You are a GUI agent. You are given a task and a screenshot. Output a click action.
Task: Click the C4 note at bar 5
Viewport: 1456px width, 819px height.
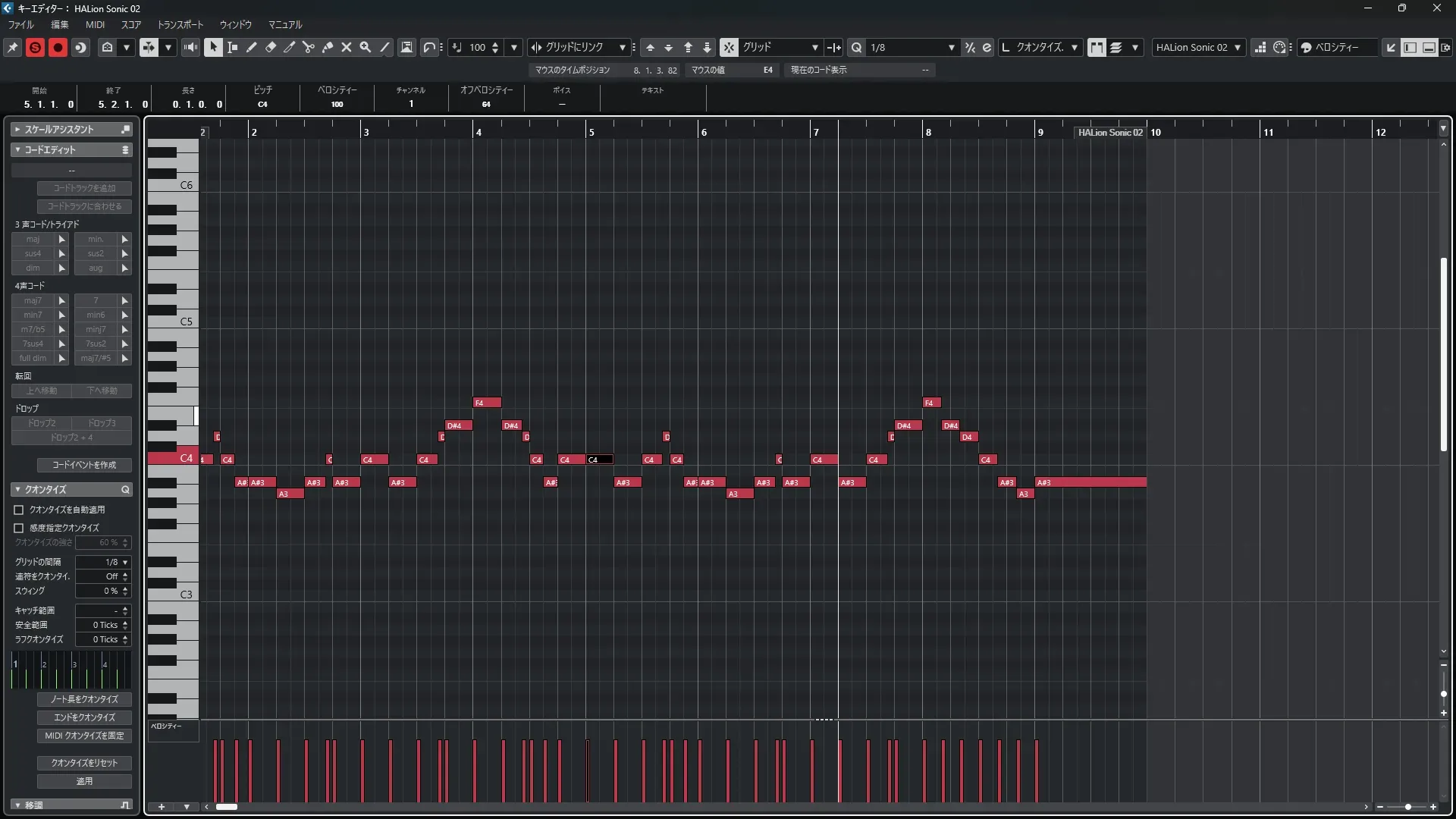(x=600, y=460)
